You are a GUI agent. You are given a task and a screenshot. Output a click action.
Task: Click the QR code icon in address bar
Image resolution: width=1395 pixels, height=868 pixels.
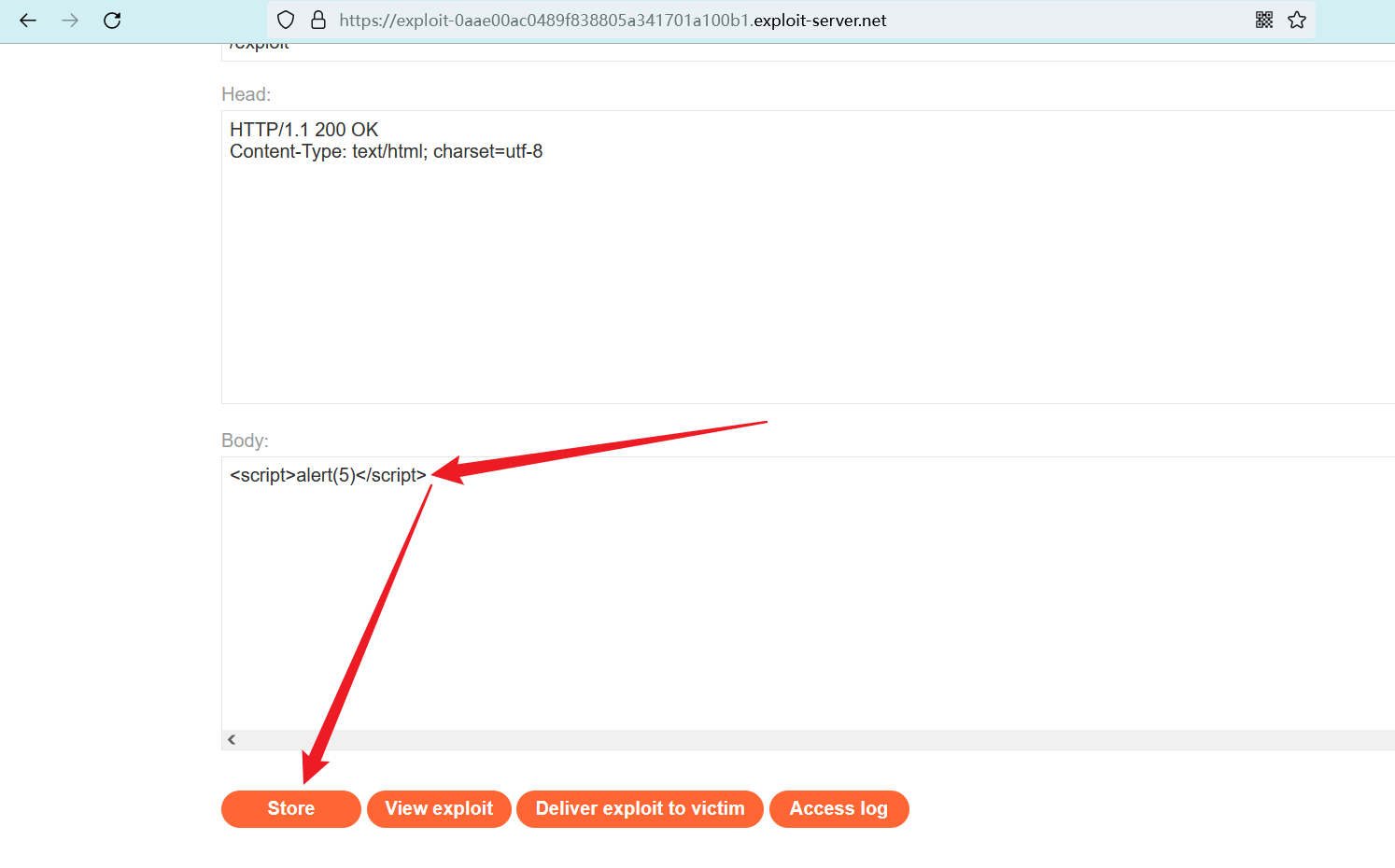(1264, 21)
